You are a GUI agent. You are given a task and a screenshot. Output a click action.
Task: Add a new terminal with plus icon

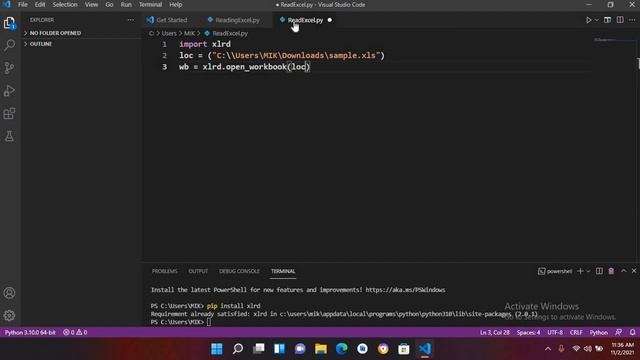580,271
